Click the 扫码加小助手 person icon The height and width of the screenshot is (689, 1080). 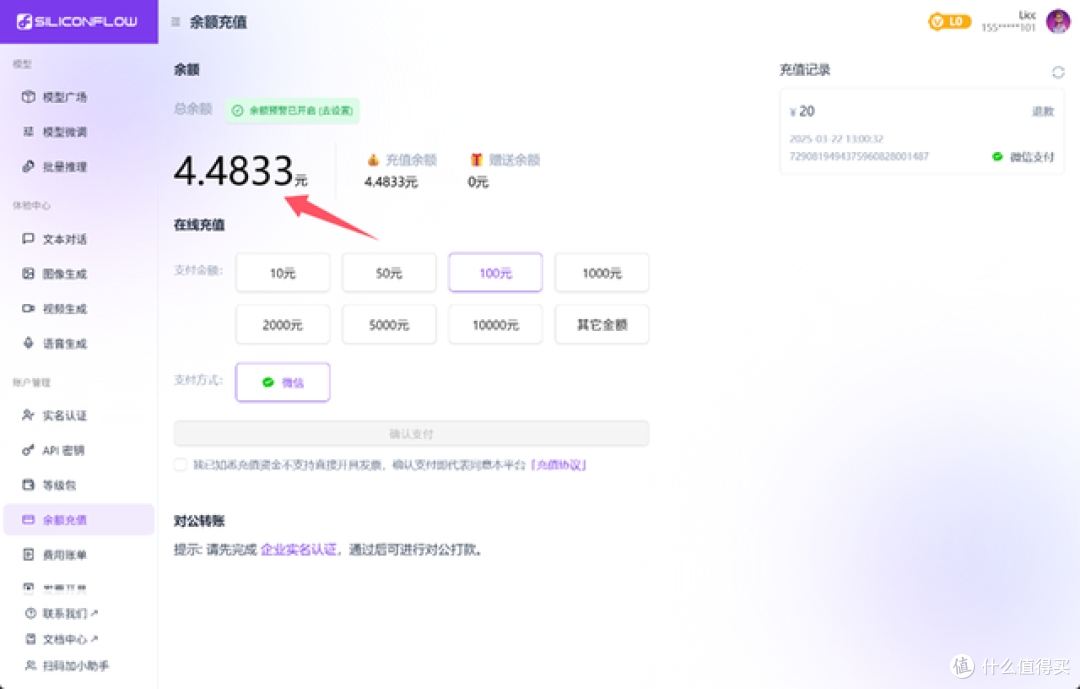[30, 666]
